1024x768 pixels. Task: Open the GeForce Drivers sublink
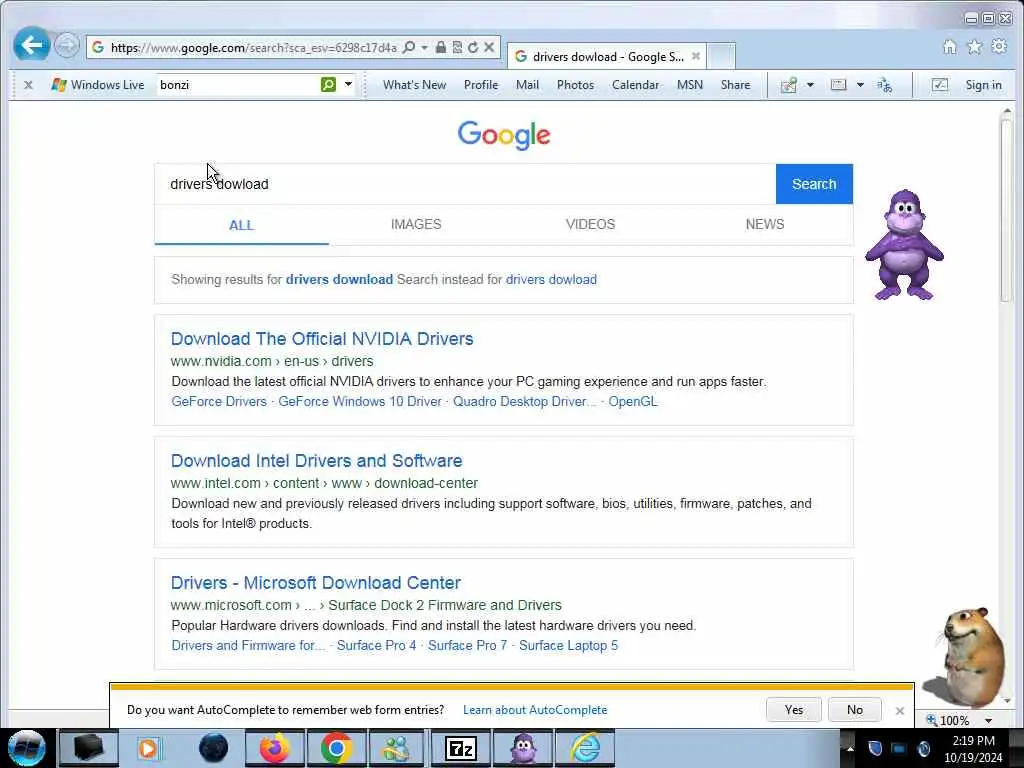coord(219,402)
